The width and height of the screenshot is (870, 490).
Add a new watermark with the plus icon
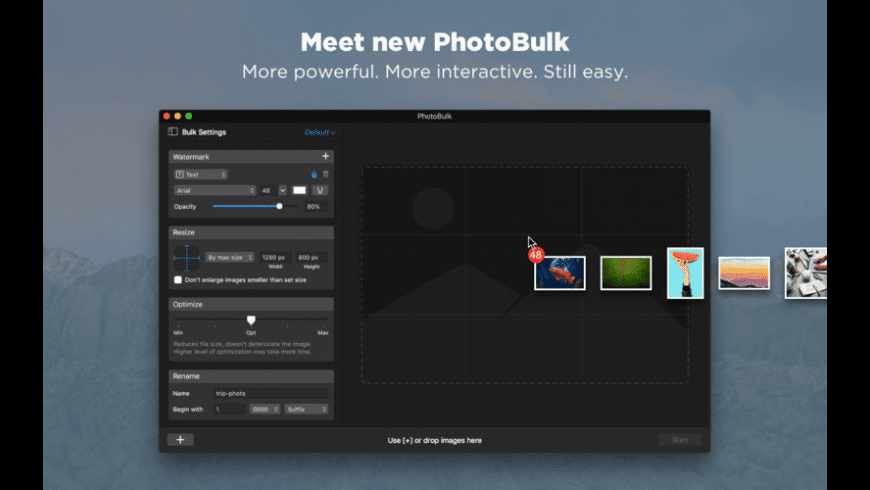point(326,156)
